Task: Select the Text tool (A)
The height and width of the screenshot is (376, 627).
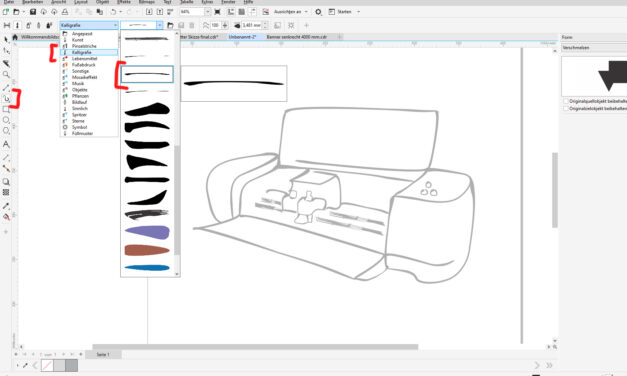Action: (6, 144)
